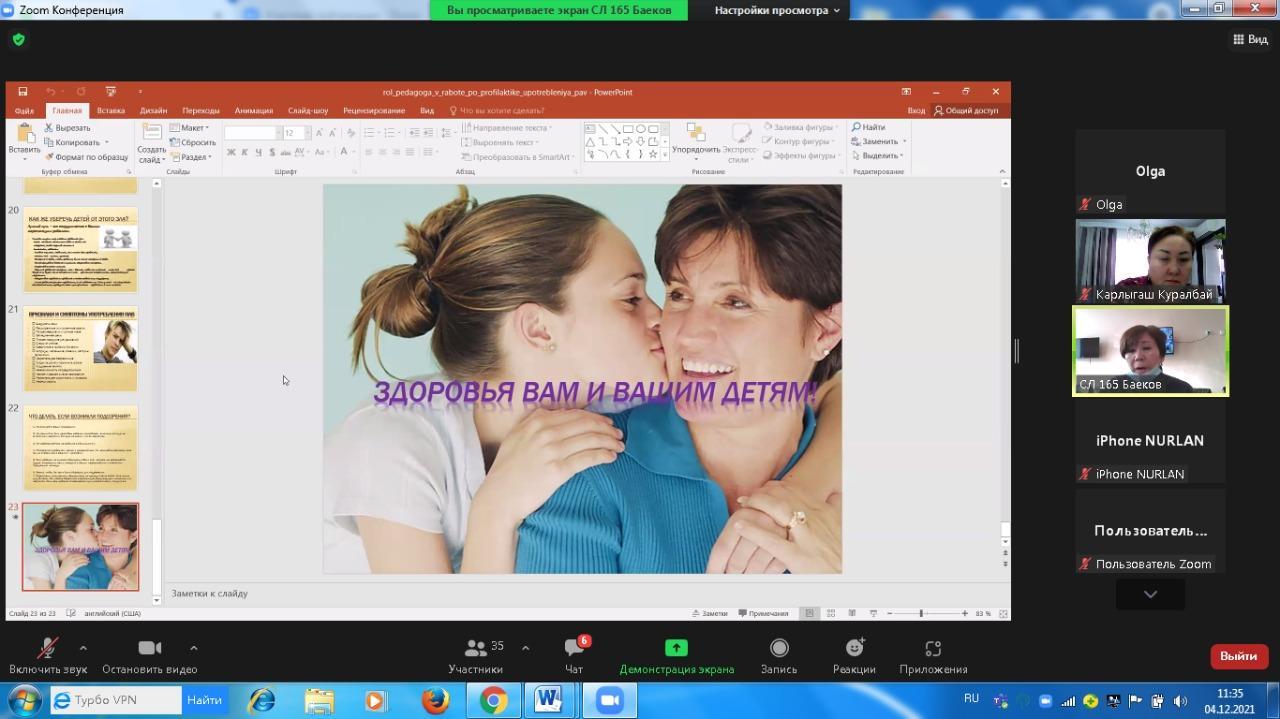
Task: Open Google Chrome from the taskbar
Action: tap(492, 701)
